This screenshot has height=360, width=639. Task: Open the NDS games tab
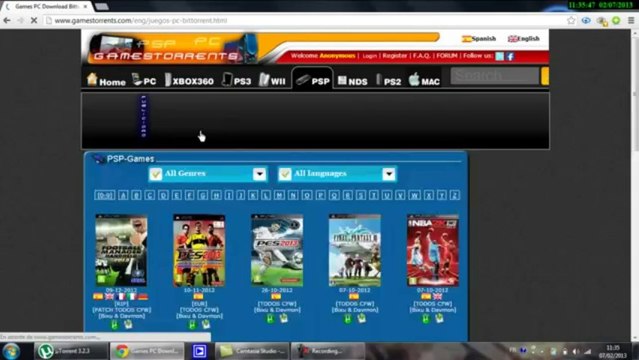[x=353, y=80]
